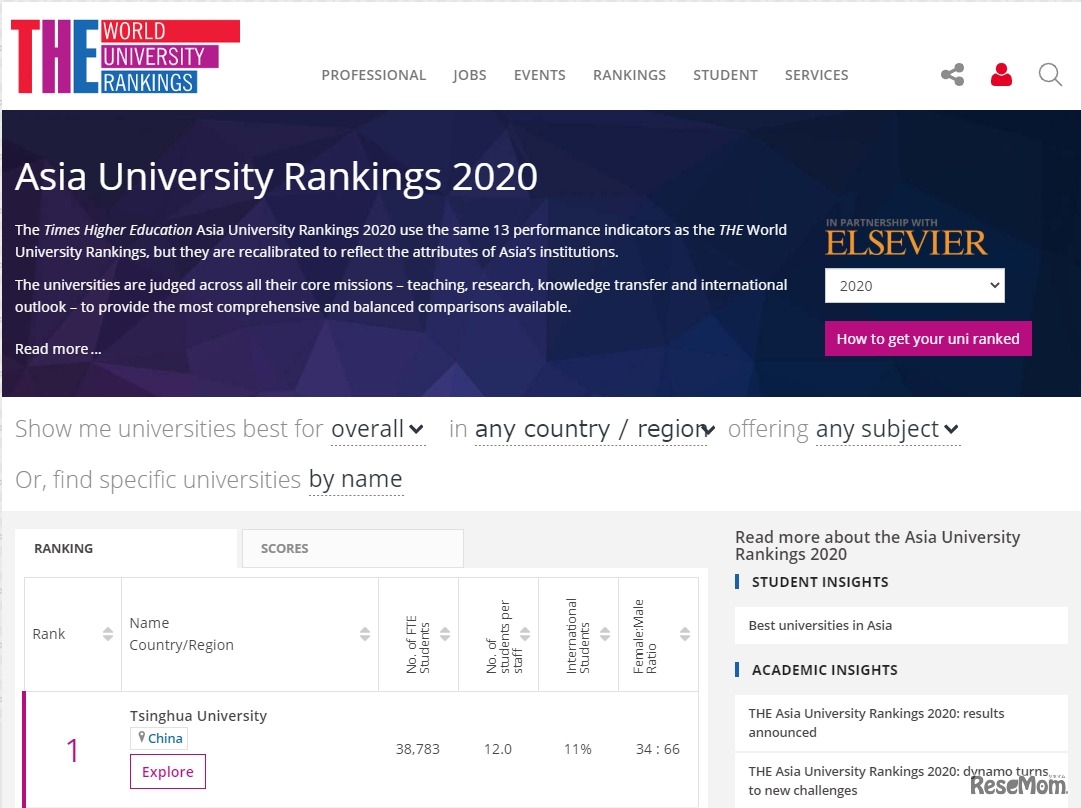This screenshot has width=1081, height=808.
Task: Sort by Rank column arrows
Action: [107, 634]
